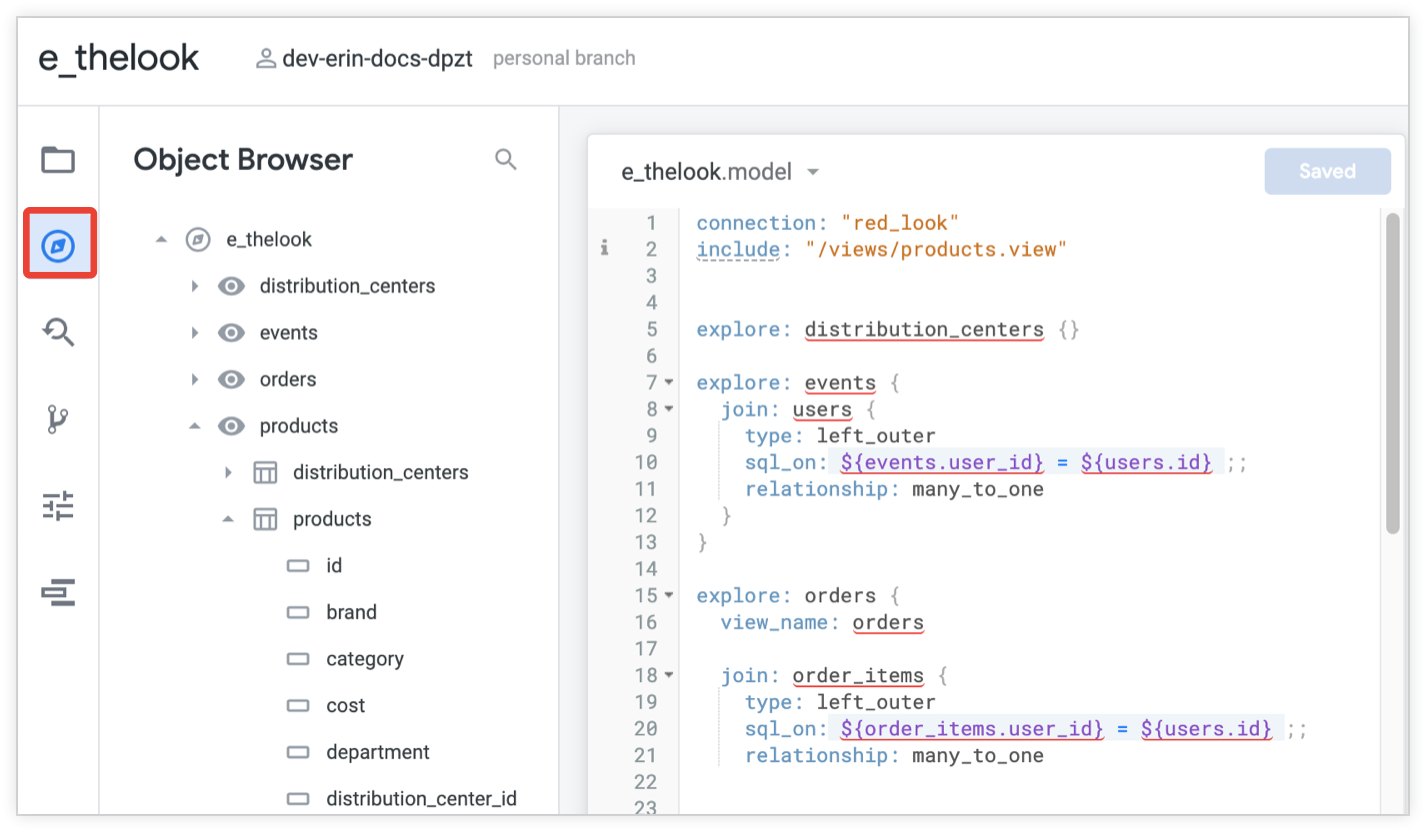Click the Object Browser search icon

point(506,160)
